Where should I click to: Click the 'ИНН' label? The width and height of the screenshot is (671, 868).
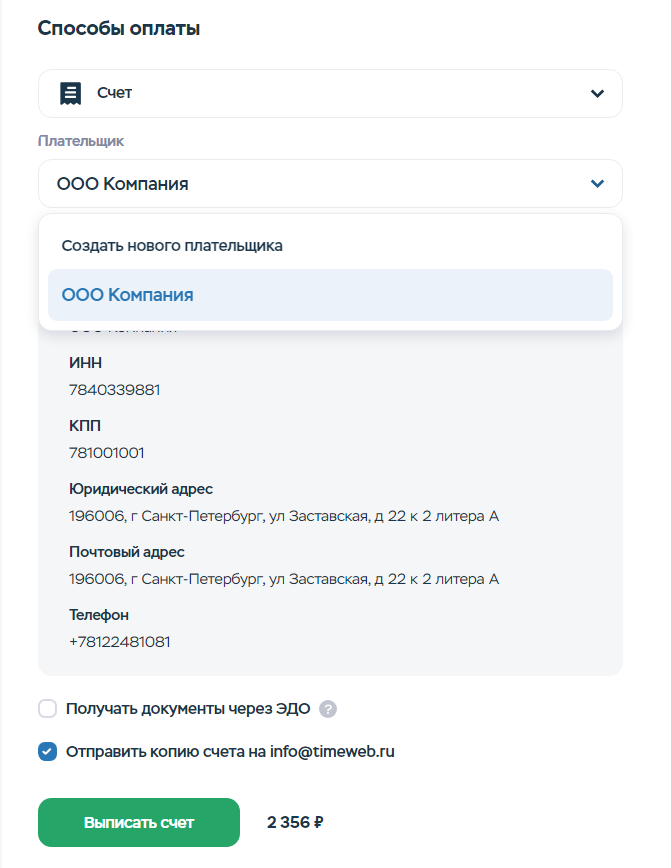pos(85,362)
